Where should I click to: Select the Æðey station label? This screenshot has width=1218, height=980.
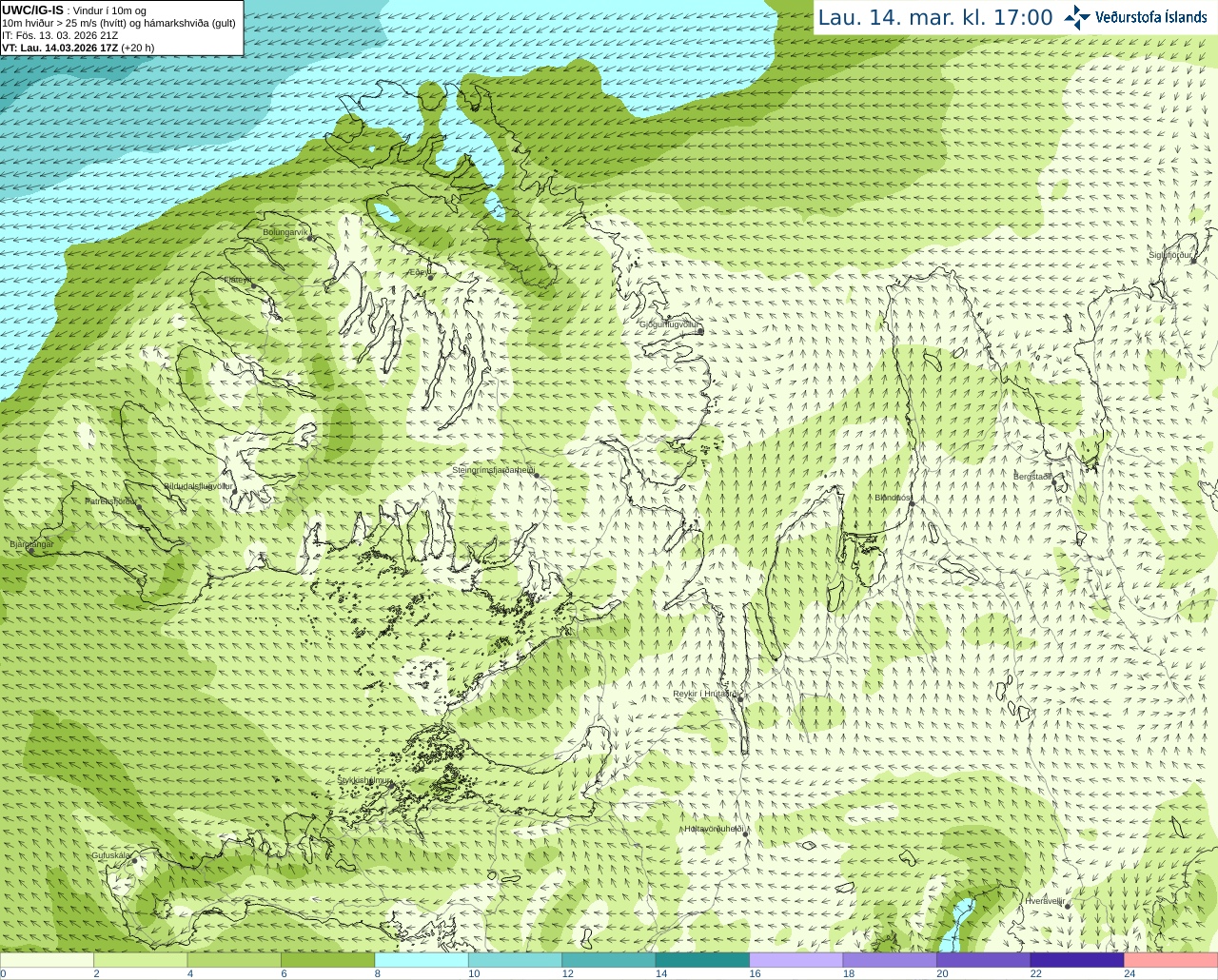[x=418, y=272]
